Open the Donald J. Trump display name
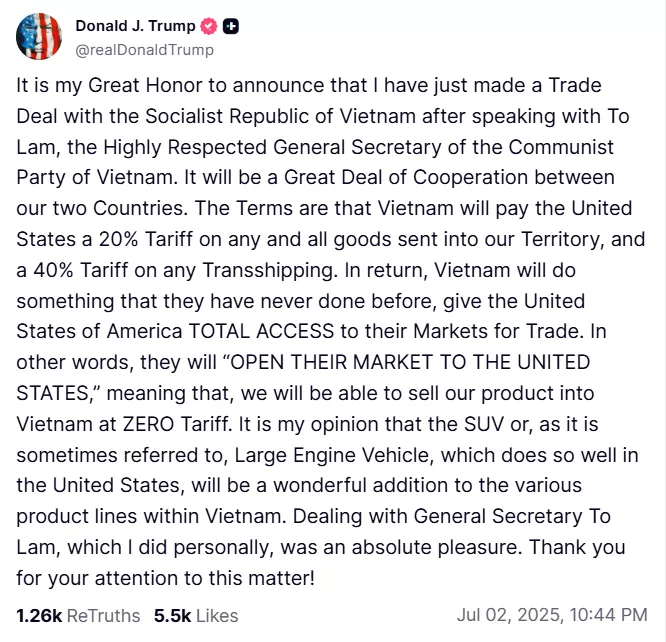 point(135,26)
